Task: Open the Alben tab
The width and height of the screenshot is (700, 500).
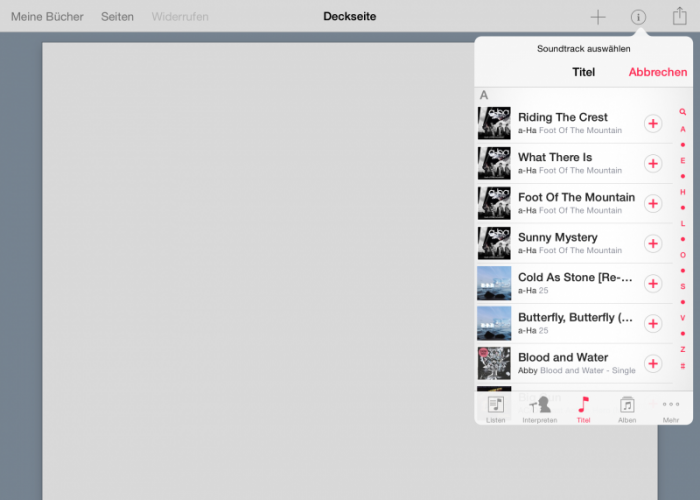Action: click(627, 409)
